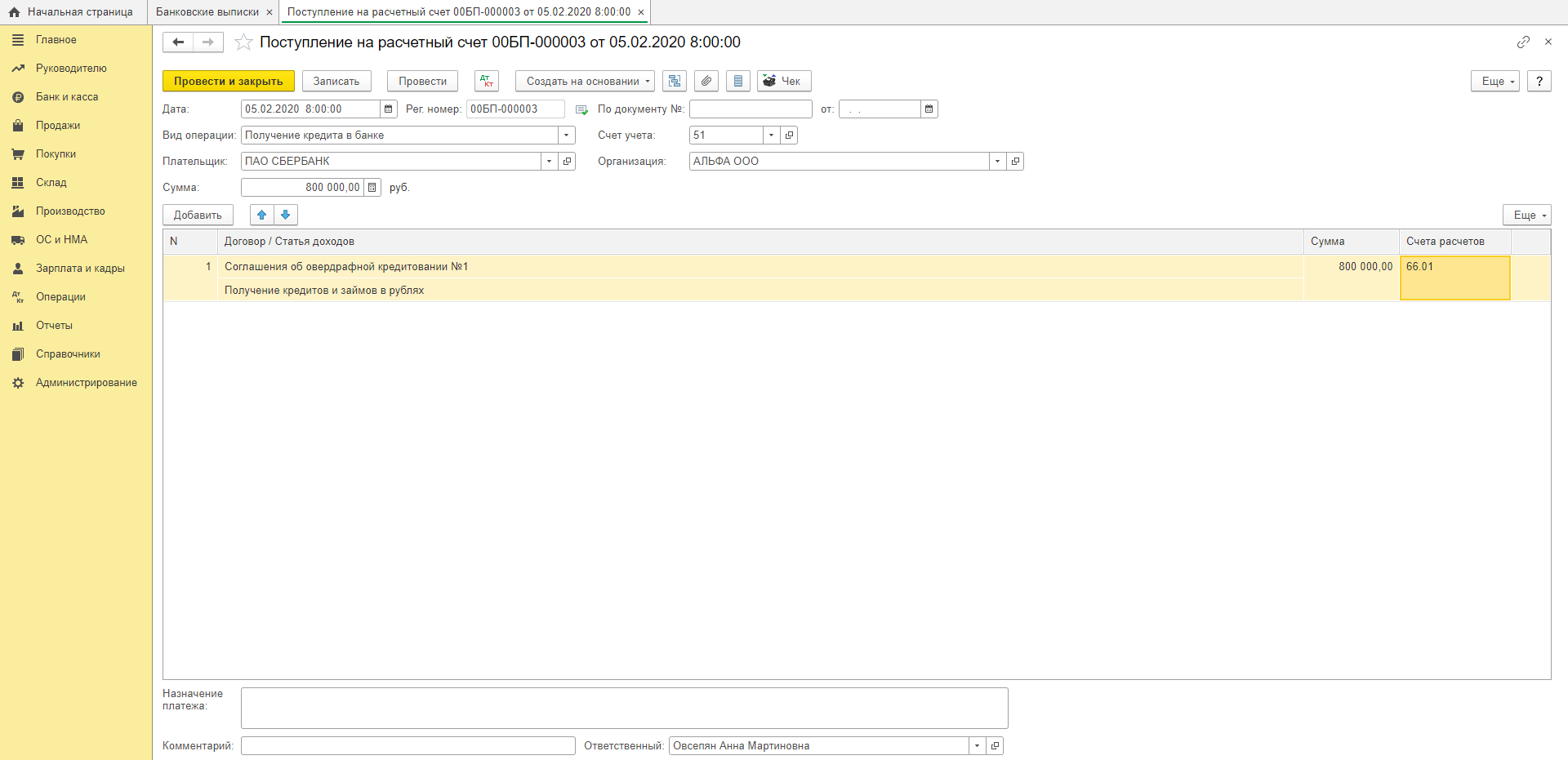Open Справочники section
Viewport: 1568px width, 760px height.
(68, 353)
